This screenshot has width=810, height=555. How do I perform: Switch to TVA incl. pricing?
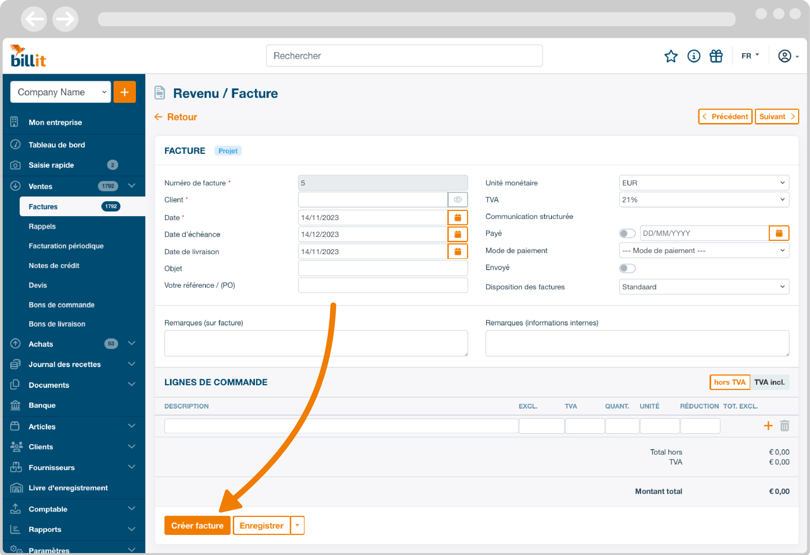tap(769, 382)
